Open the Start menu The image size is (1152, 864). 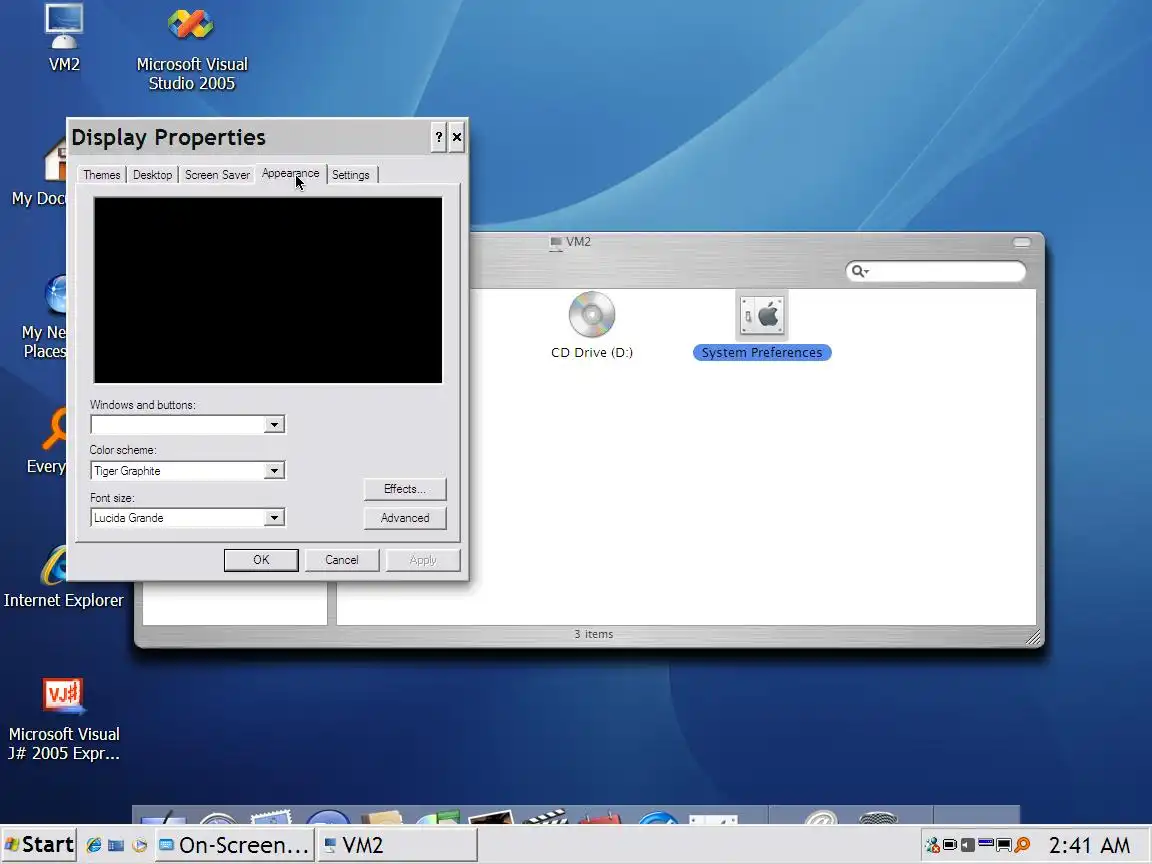(39, 845)
